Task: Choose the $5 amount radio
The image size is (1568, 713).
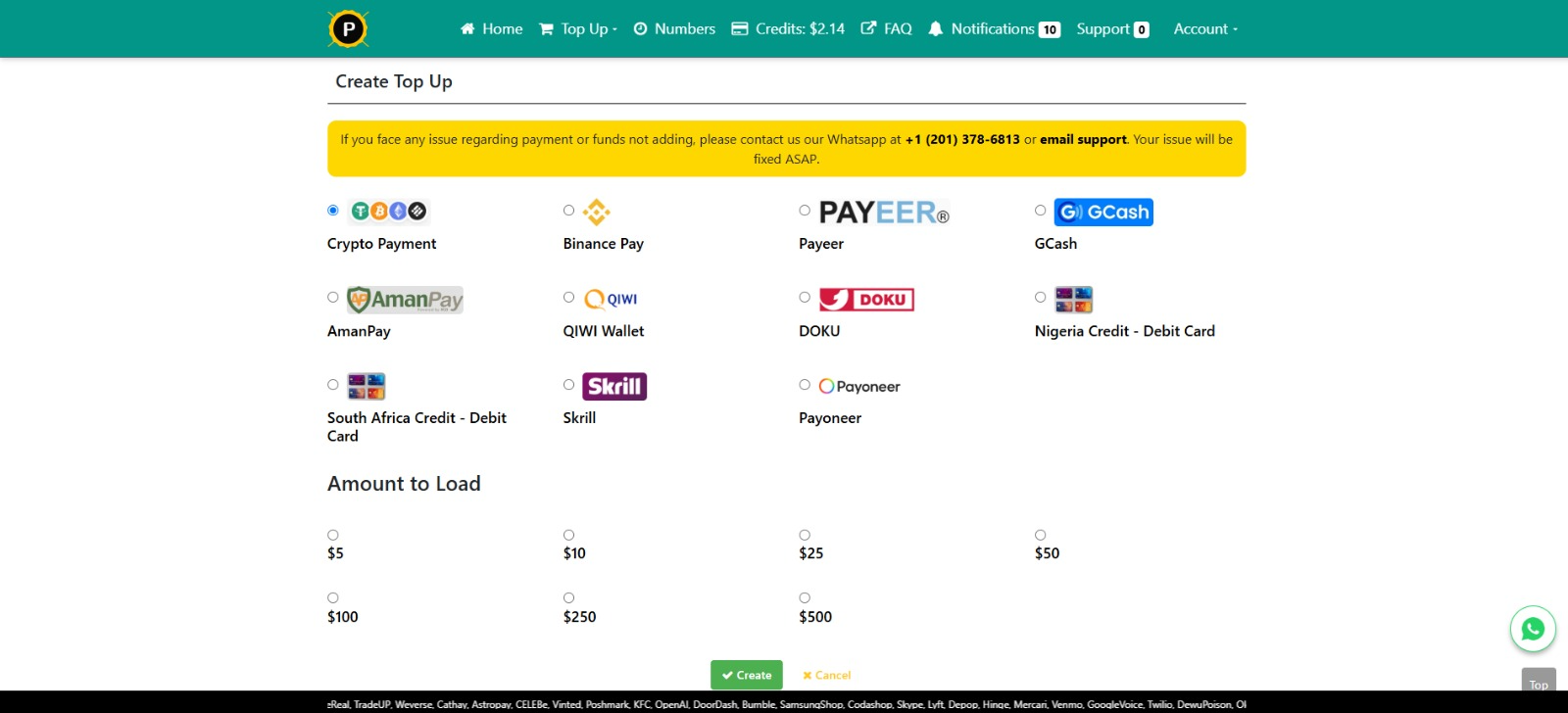Action: click(x=333, y=535)
